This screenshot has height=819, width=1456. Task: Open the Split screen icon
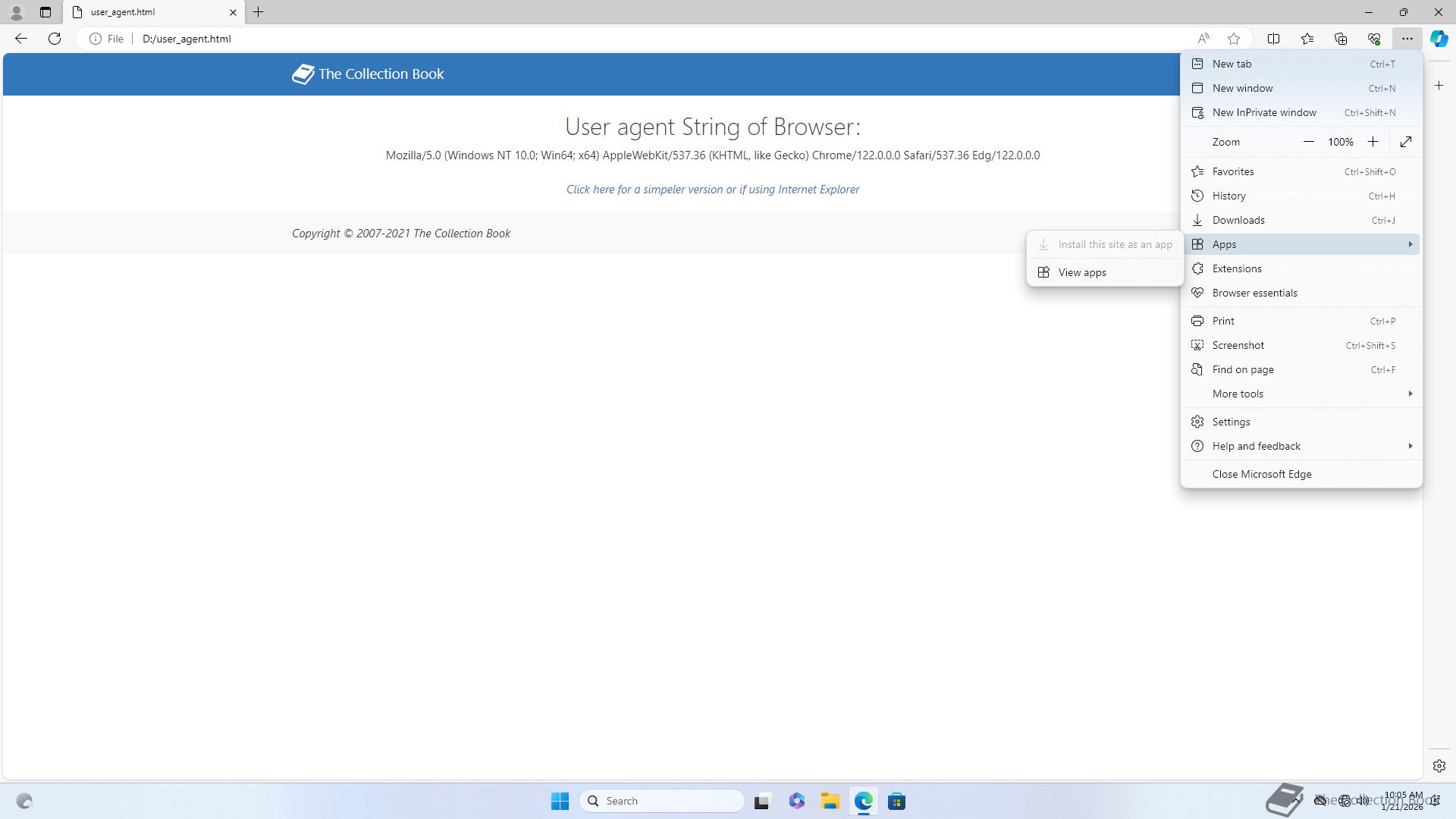[1274, 39]
